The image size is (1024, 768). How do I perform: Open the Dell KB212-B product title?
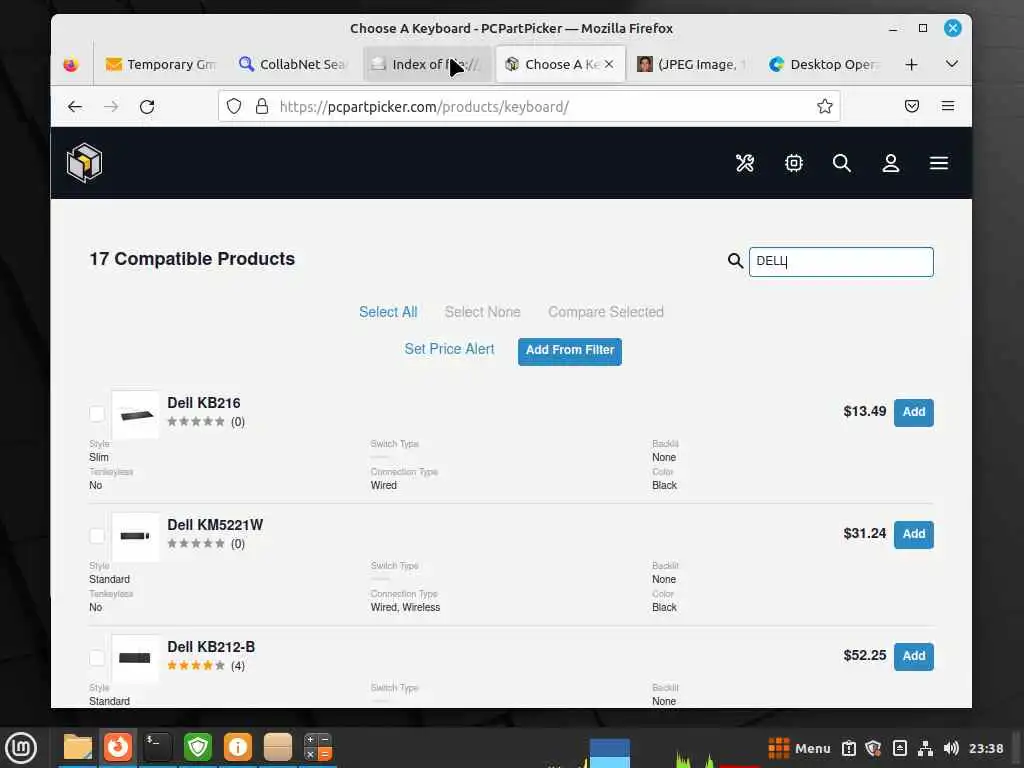click(211, 647)
